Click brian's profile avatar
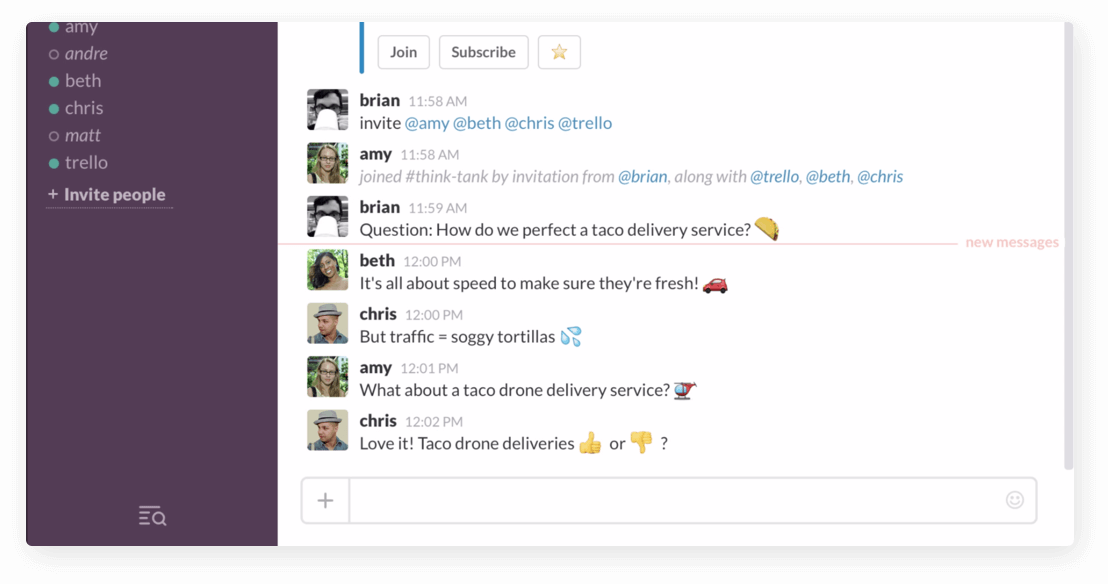Image resolution: width=1108 pixels, height=584 pixels. click(327, 110)
